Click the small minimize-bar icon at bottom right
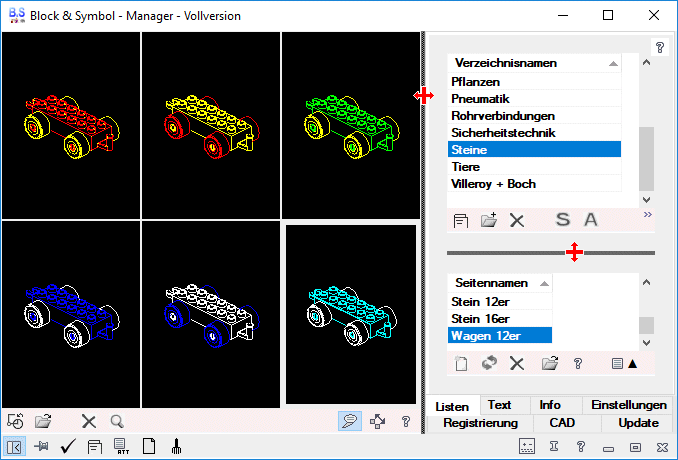 tap(608, 449)
